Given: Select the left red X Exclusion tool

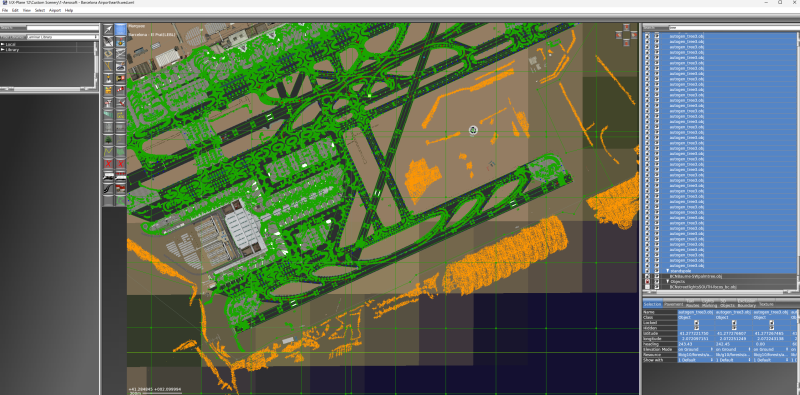Looking at the screenshot, I should 109,163.
